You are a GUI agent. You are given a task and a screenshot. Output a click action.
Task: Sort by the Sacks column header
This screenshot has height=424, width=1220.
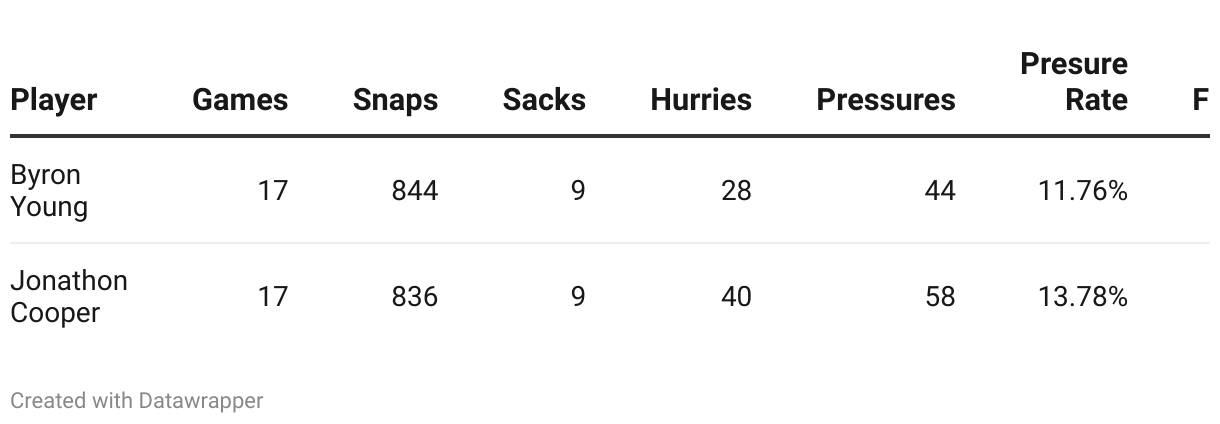tap(544, 100)
